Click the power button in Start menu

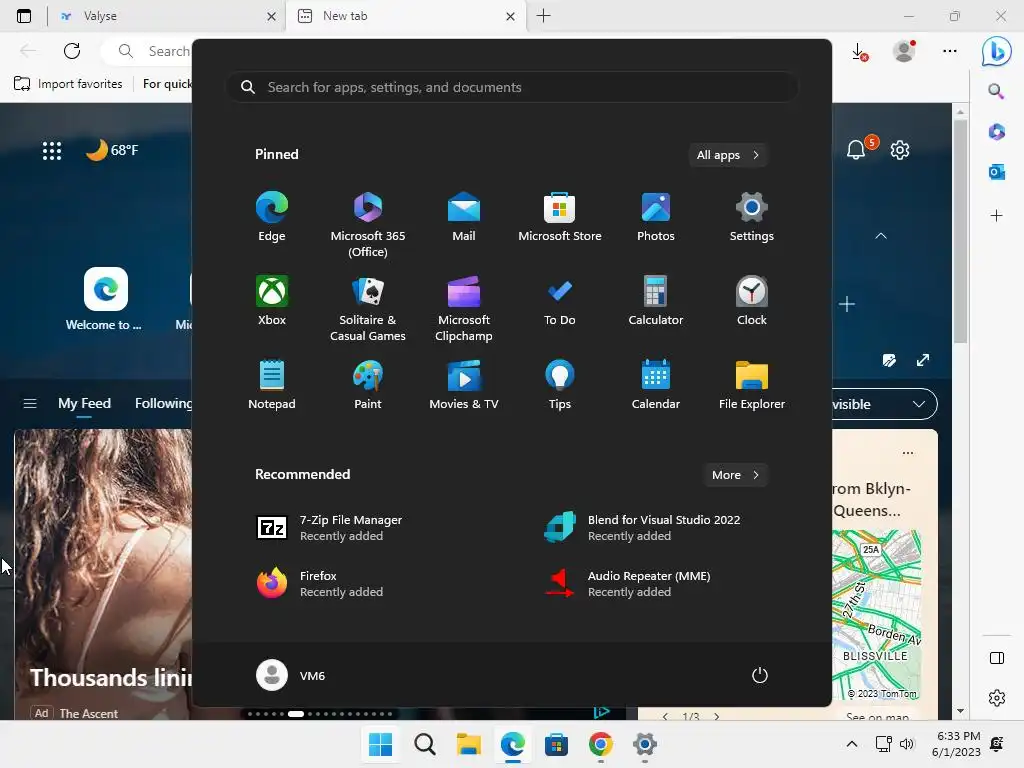pyautogui.click(x=760, y=675)
